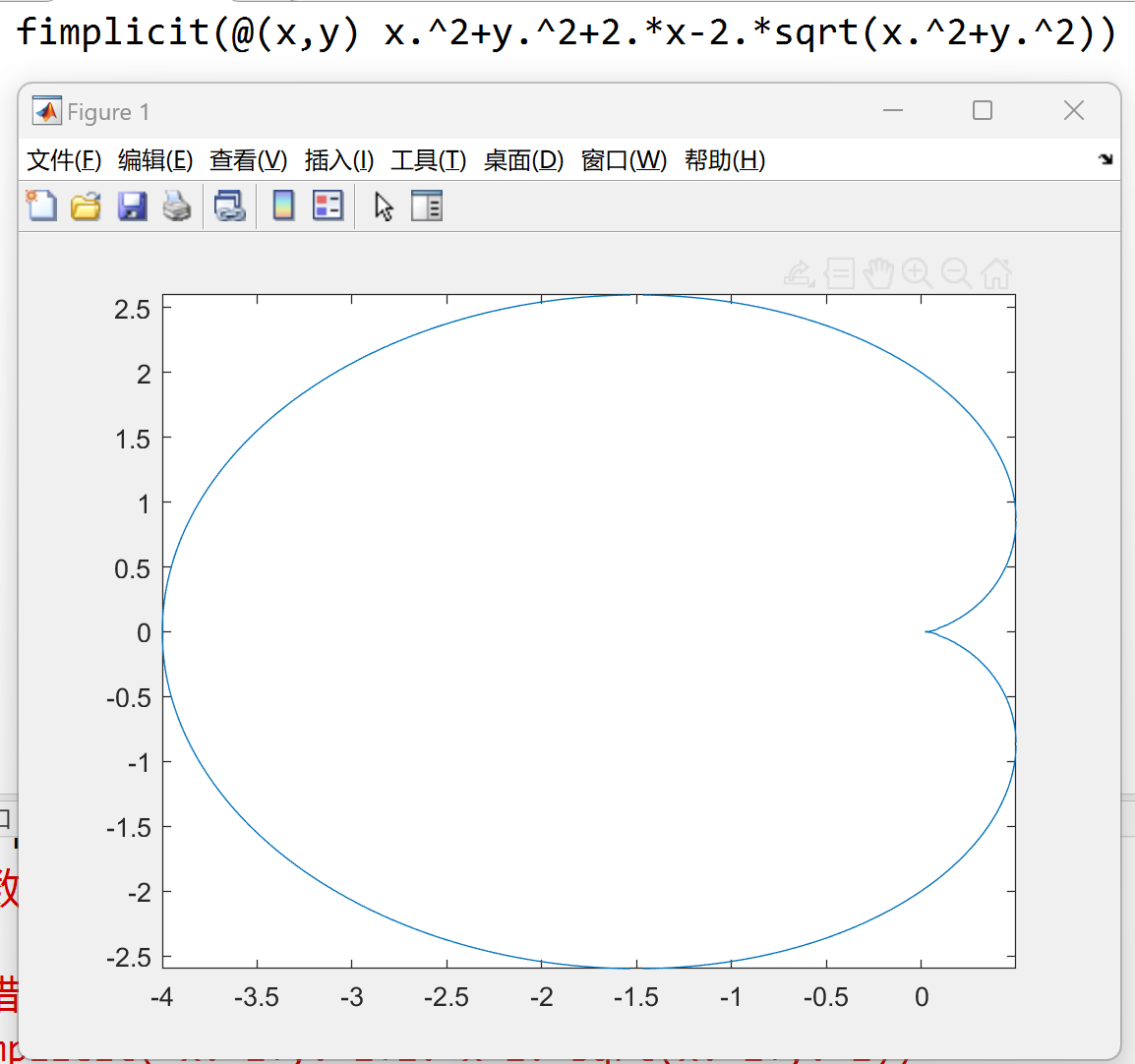Screen dimensions: 1135x1064
Task: Open the 编辑(E) menu
Action: click(155, 160)
